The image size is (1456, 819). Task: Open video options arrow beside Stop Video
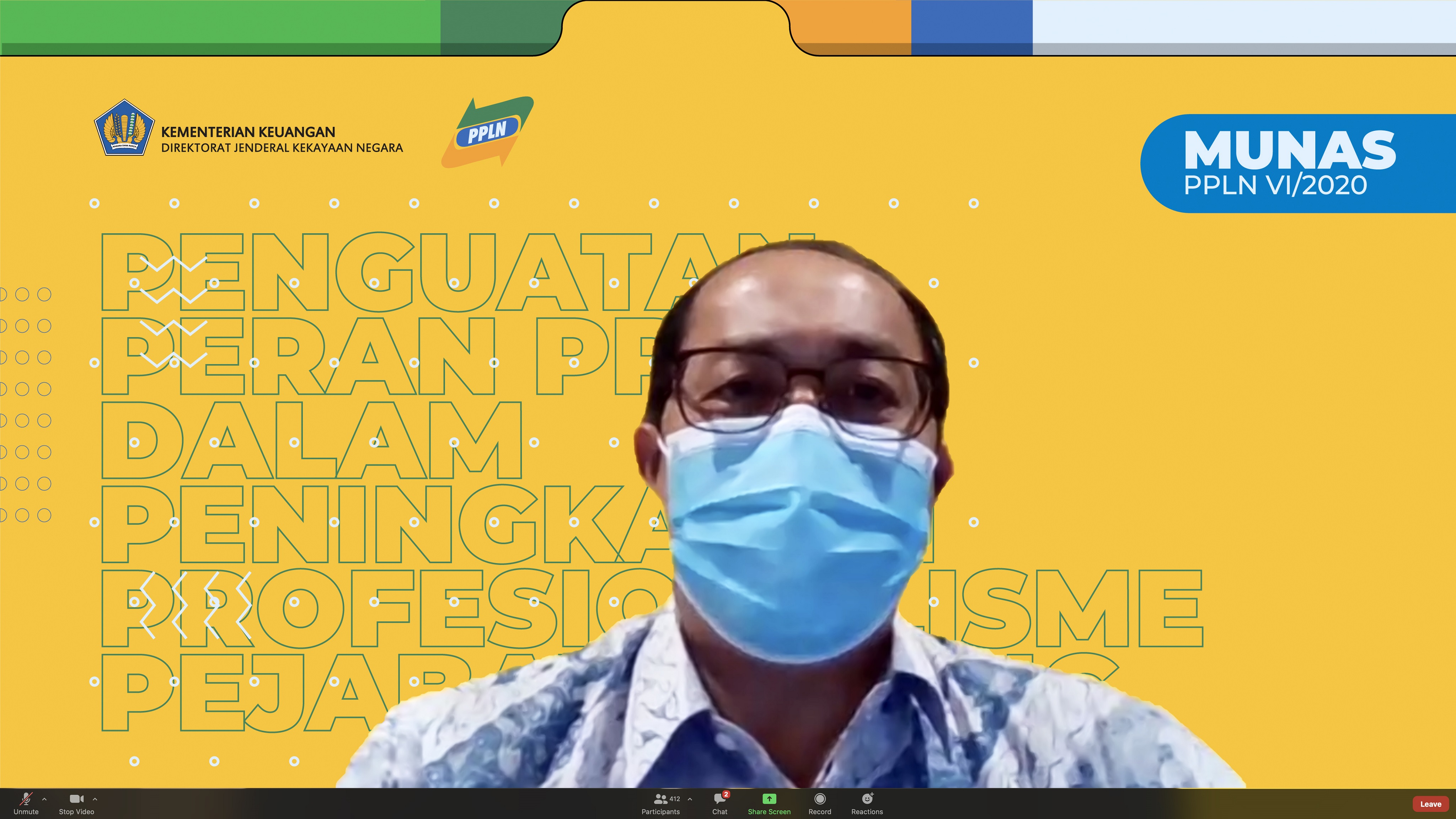[x=95, y=799]
